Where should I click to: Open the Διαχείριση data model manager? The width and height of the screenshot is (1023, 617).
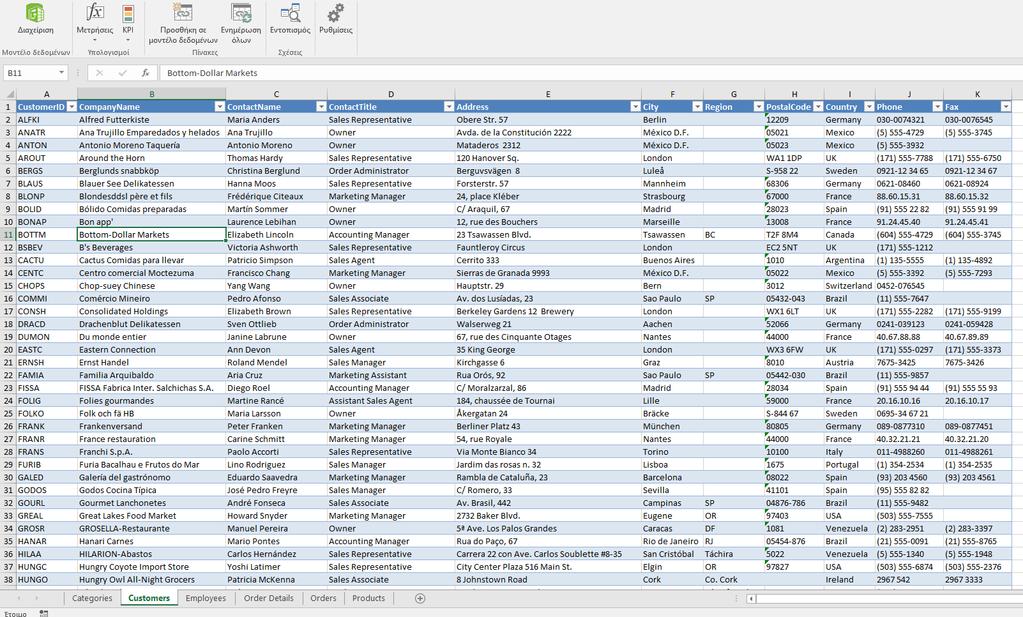(x=35, y=19)
